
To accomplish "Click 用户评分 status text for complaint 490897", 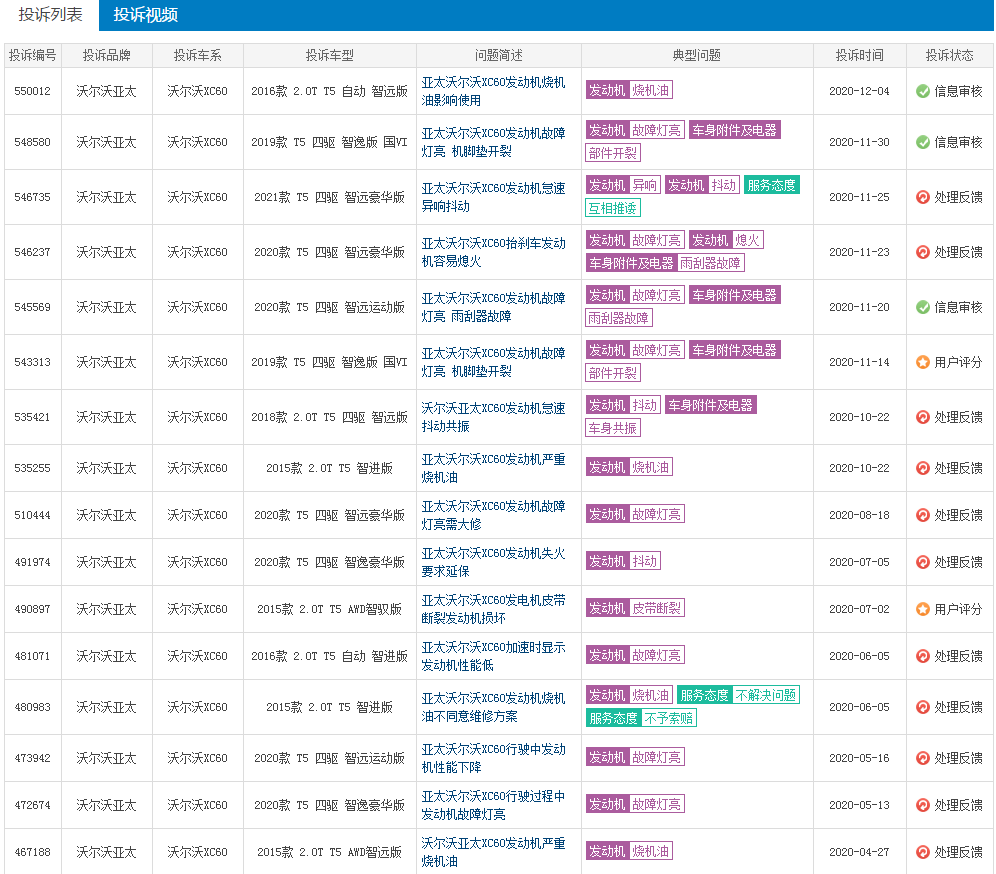I will point(958,609).
